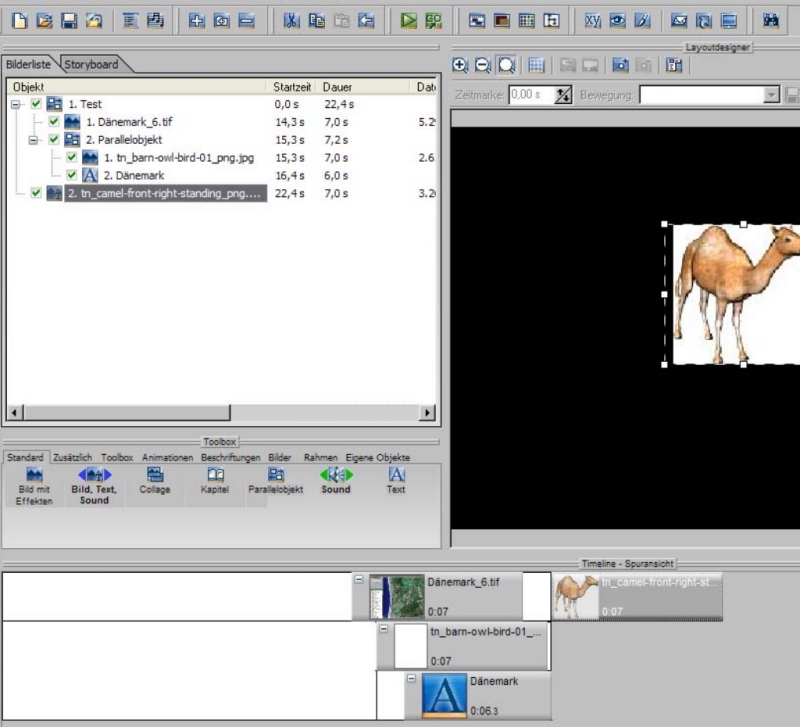Select the Kapitel object in Toolbox

pyautogui.click(x=215, y=481)
